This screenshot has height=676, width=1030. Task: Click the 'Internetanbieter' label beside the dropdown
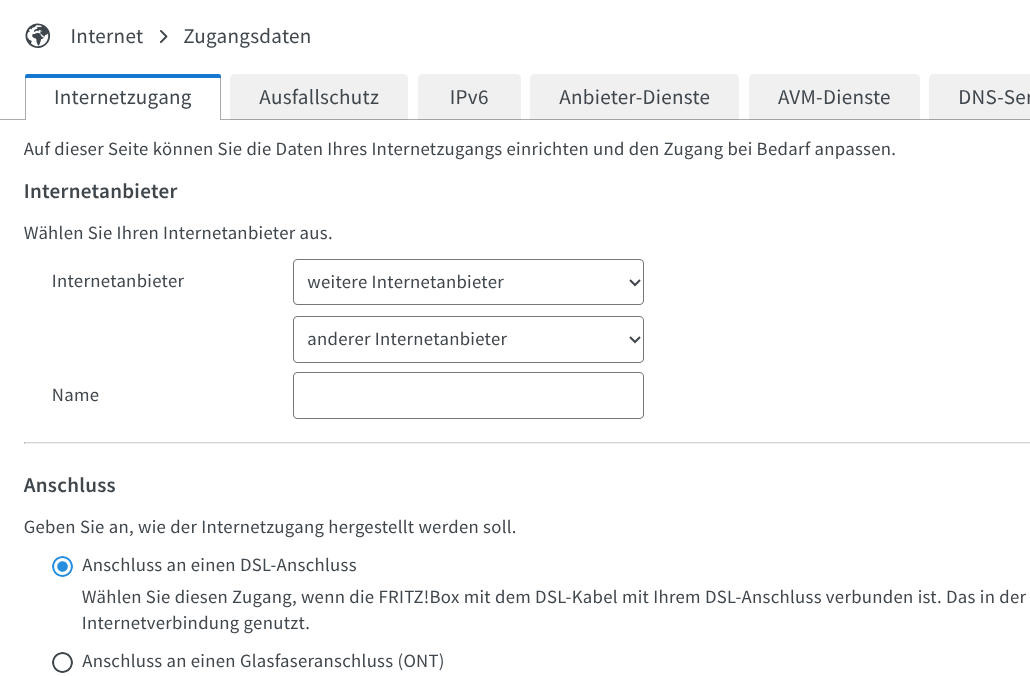(x=118, y=281)
